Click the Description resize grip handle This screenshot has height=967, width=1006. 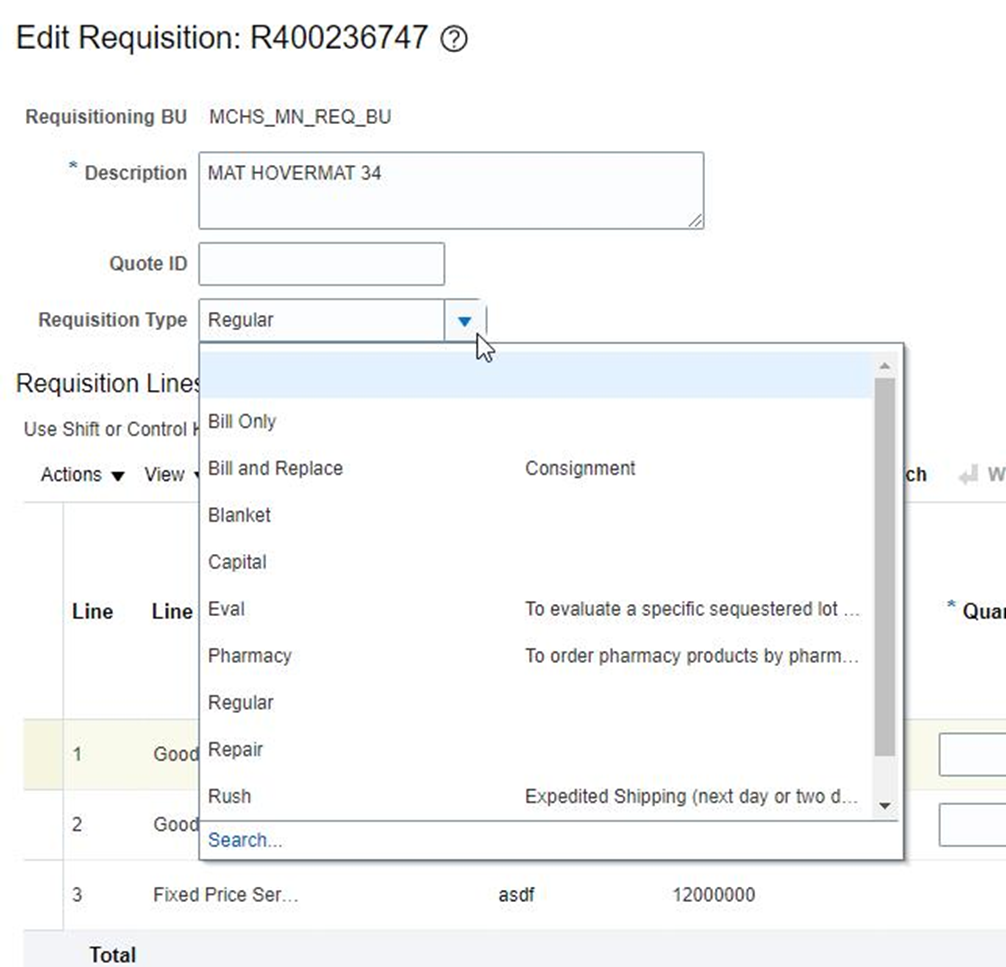pyautogui.click(x=695, y=221)
